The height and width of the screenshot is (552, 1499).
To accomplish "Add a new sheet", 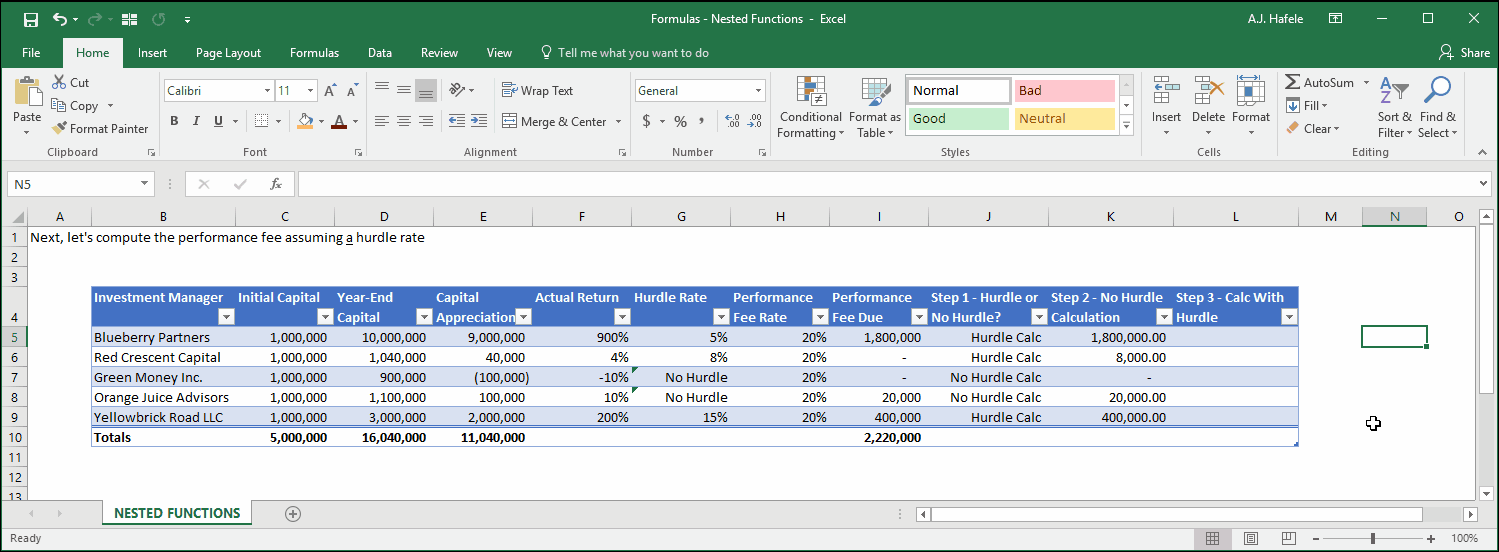I will 292,513.
